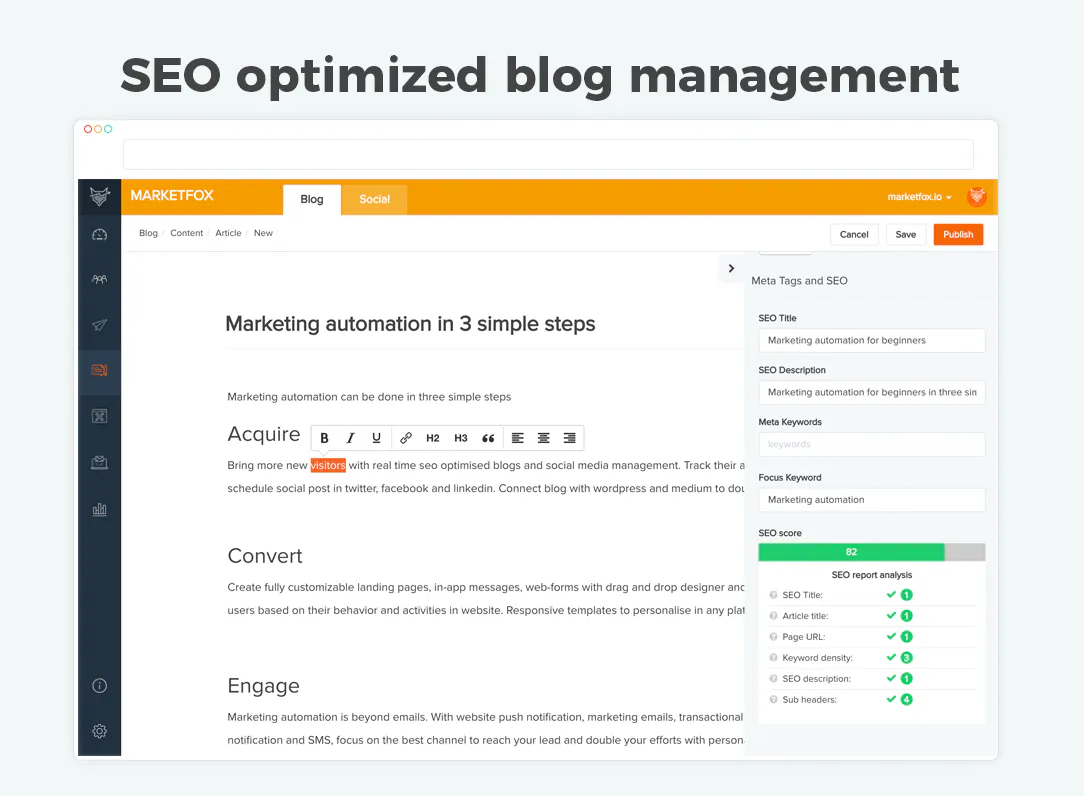Save the article draft
Screen dimensions: 1084x796
coord(906,234)
